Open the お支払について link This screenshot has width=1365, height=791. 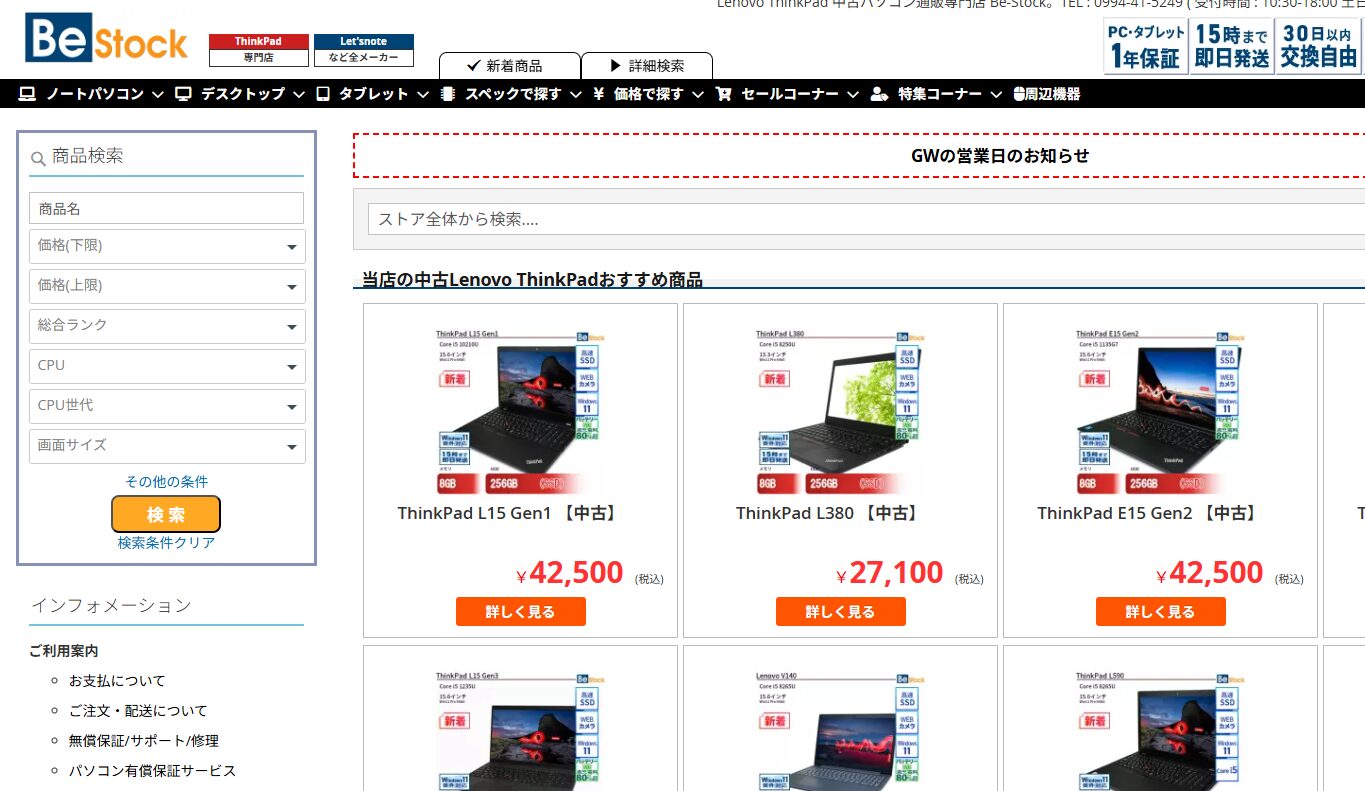pos(117,681)
